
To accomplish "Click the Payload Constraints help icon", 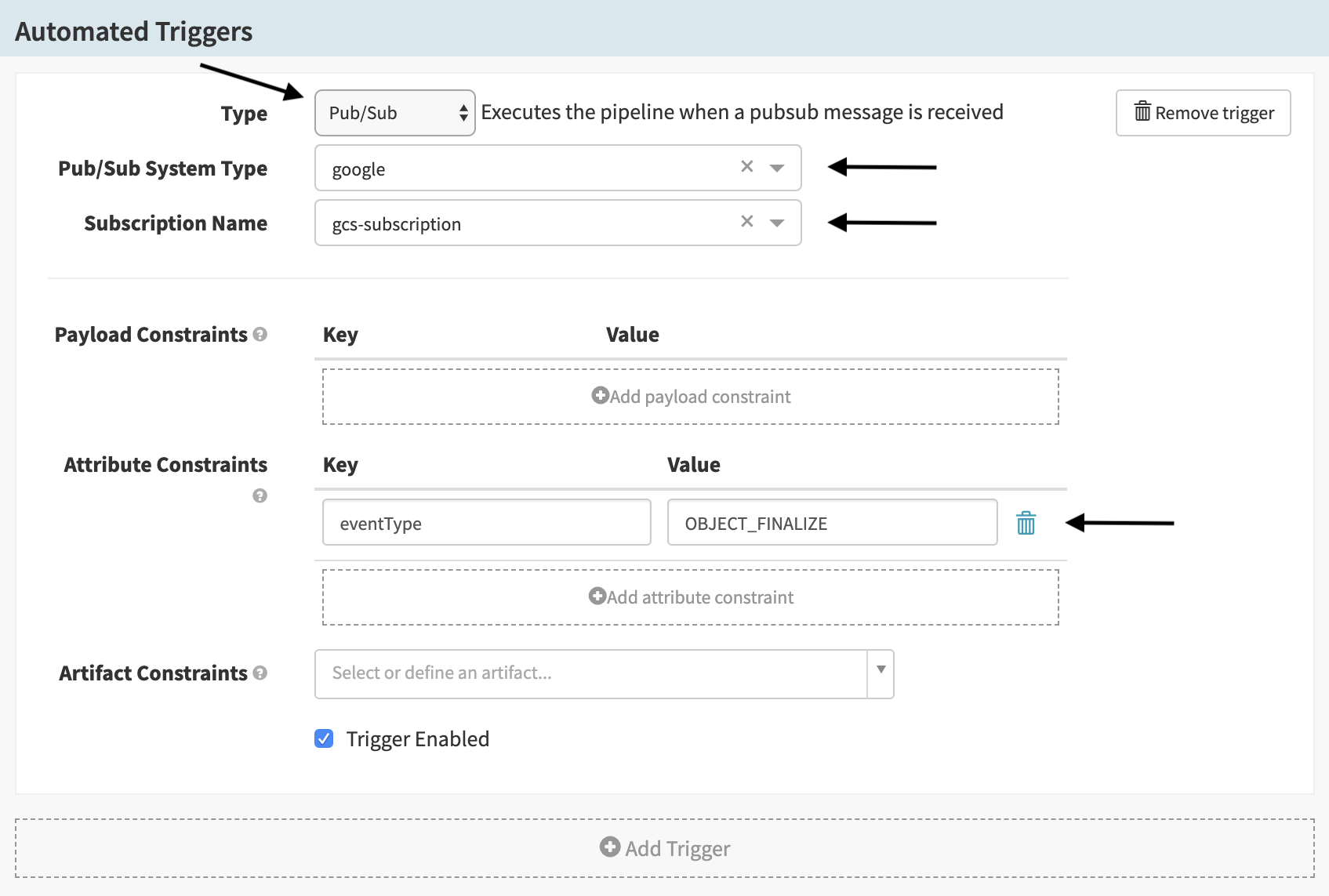I will 260,335.
